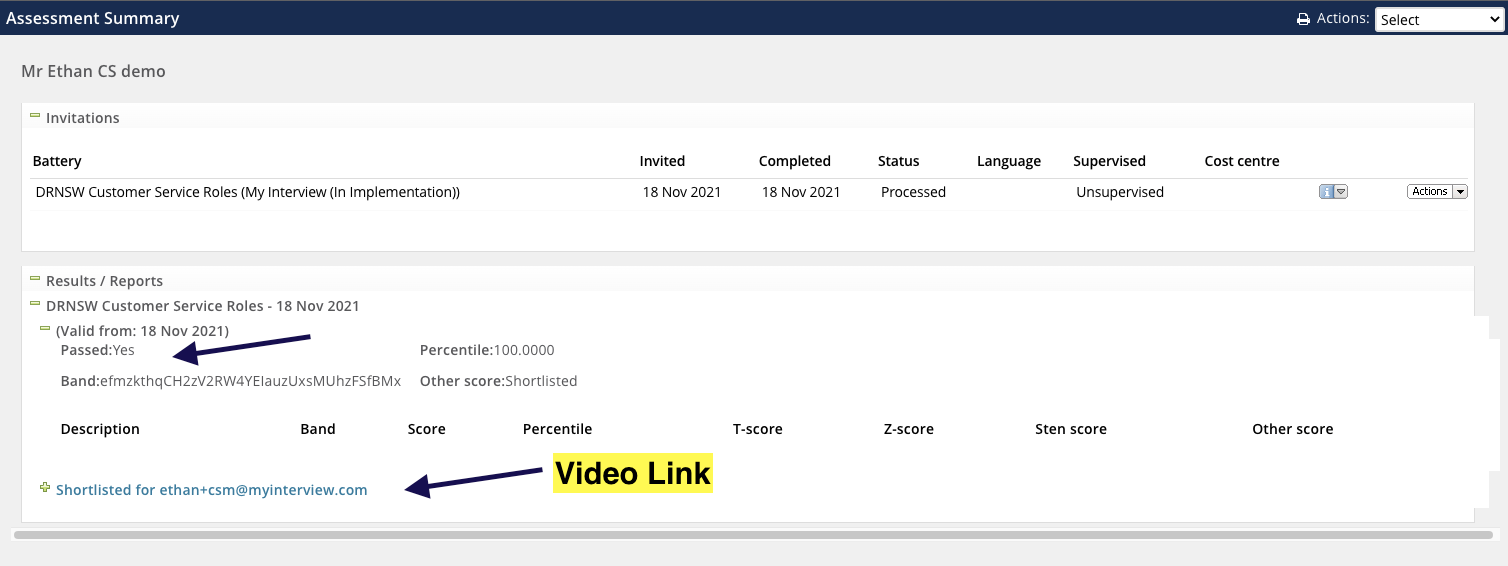Screen dimensions: 1508x566
Task: Collapse the Results / Reports section
Action: 35,280
